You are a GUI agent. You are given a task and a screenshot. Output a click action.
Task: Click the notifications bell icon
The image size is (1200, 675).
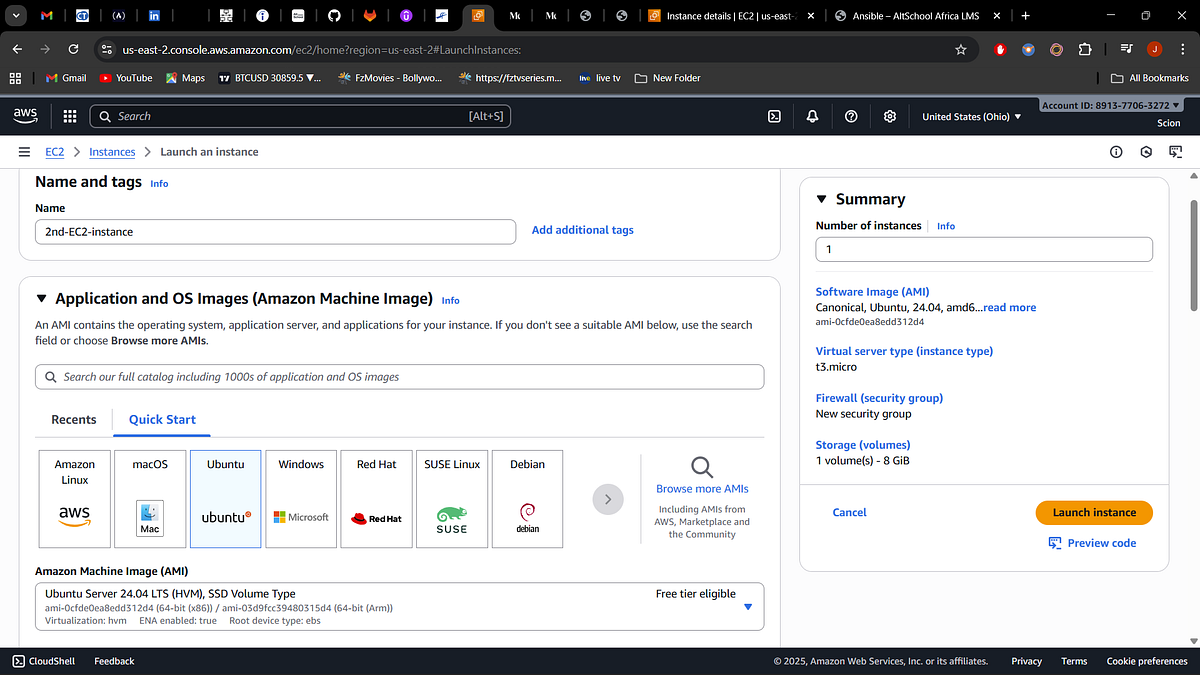pos(813,116)
